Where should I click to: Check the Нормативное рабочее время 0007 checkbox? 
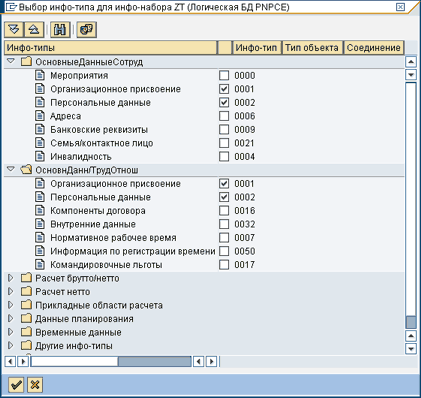224,237
